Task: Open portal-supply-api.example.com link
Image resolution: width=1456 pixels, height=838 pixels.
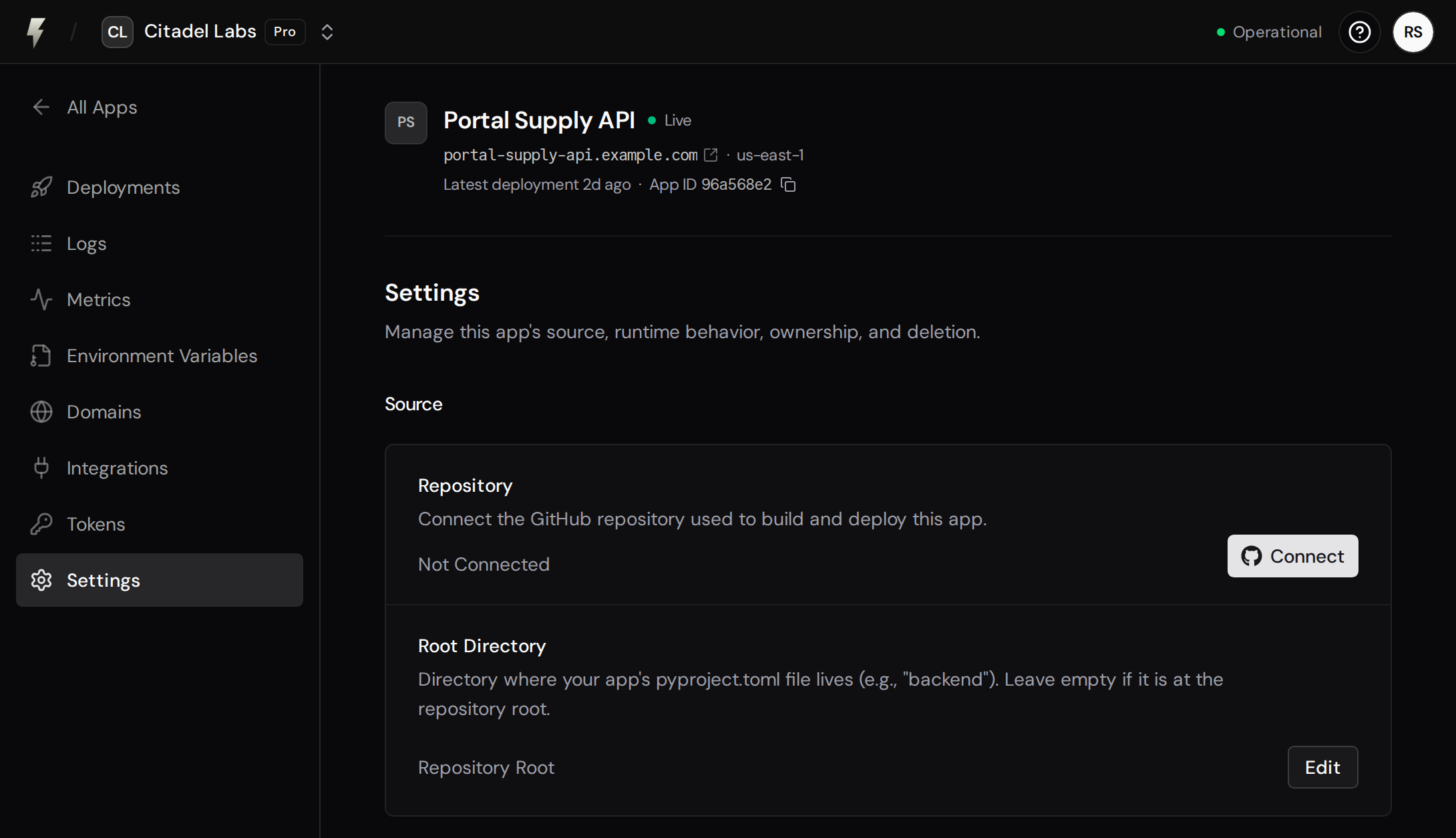Action: (x=570, y=155)
